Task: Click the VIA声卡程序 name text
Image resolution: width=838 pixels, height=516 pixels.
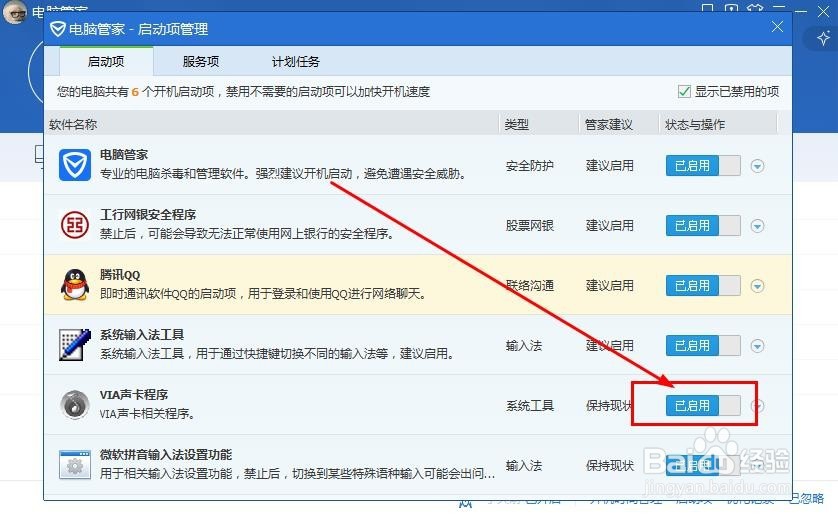Action: click(x=134, y=395)
